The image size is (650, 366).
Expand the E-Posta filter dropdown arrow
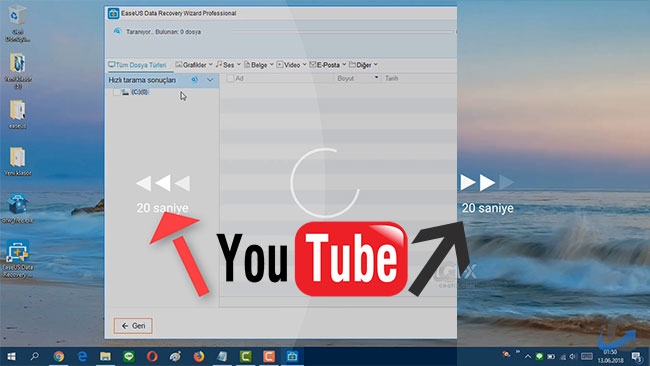coord(344,65)
